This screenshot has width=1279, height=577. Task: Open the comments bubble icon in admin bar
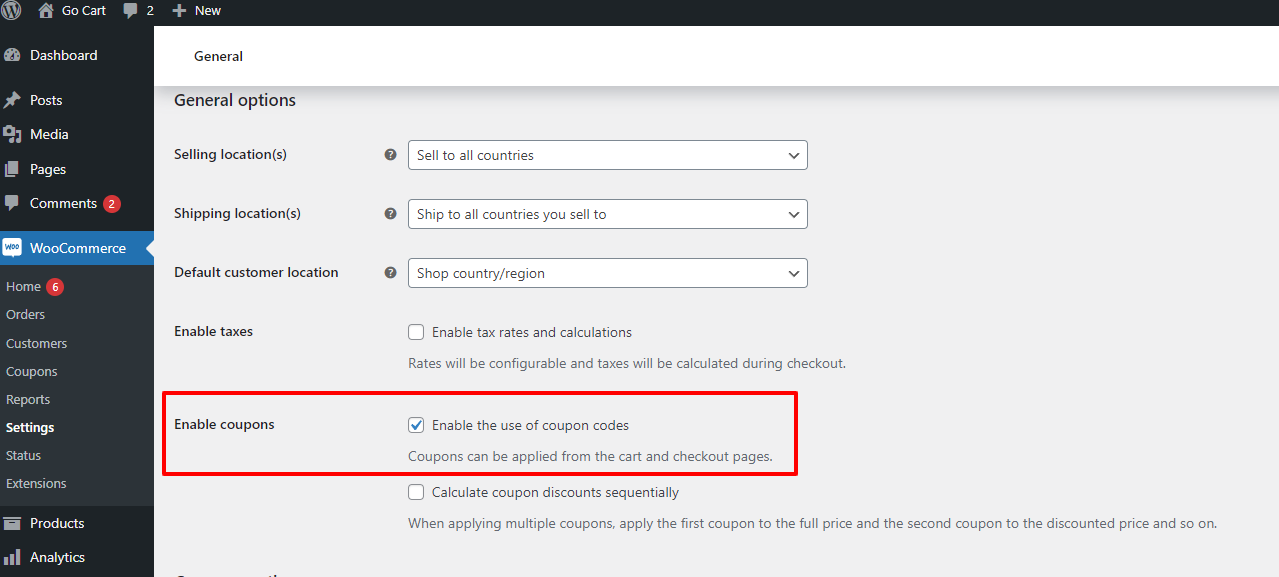(x=130, y=11)
